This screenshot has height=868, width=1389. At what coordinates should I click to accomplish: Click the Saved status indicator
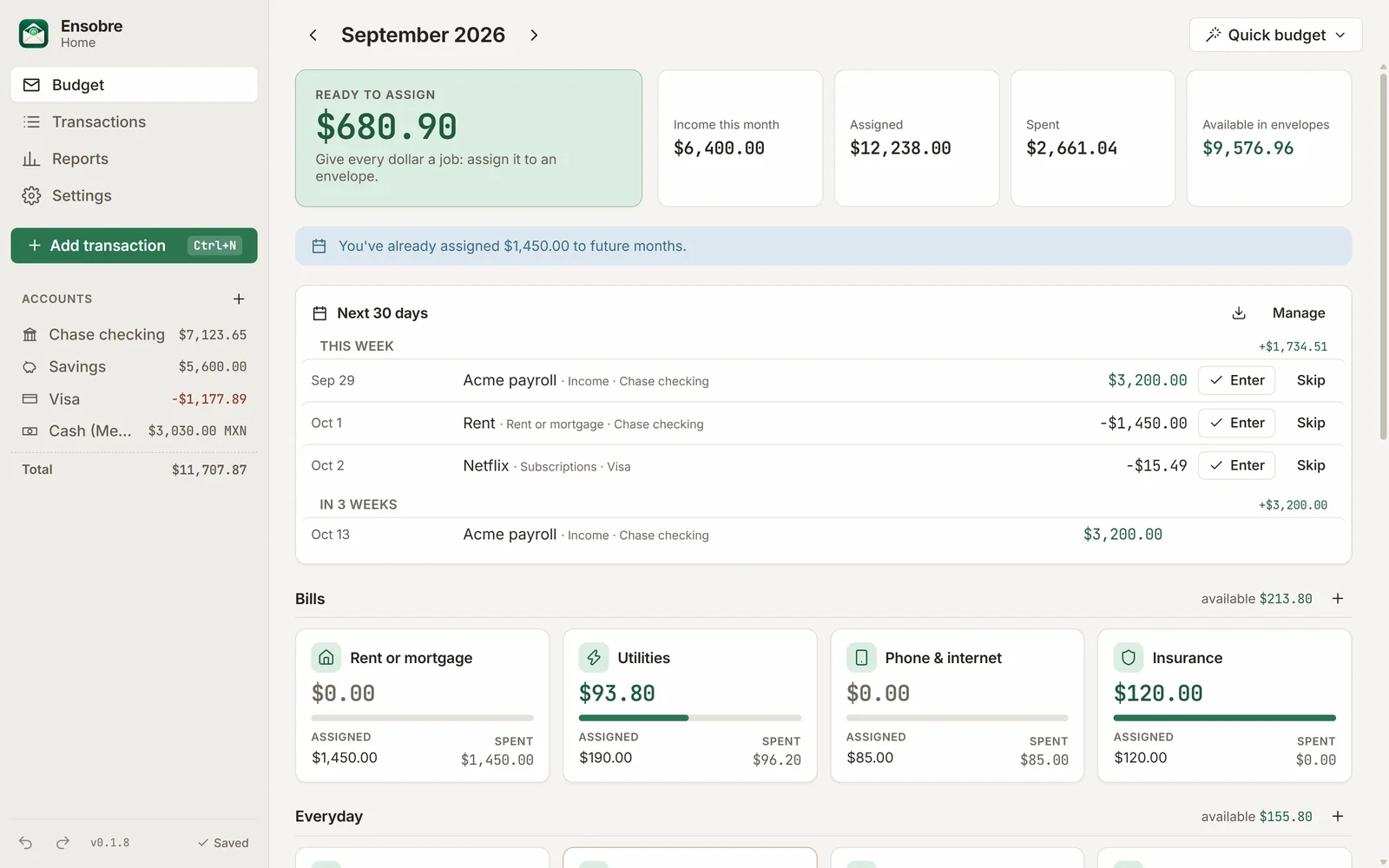pyautogui.click(x=223, y=843)
